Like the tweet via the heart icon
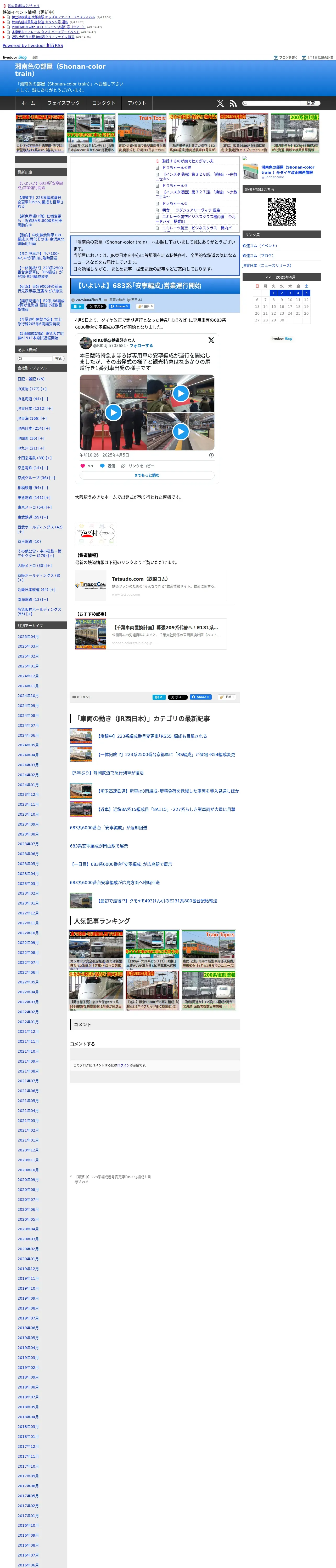The height and width of the screenshot is (1568, 336). (83, 466)
